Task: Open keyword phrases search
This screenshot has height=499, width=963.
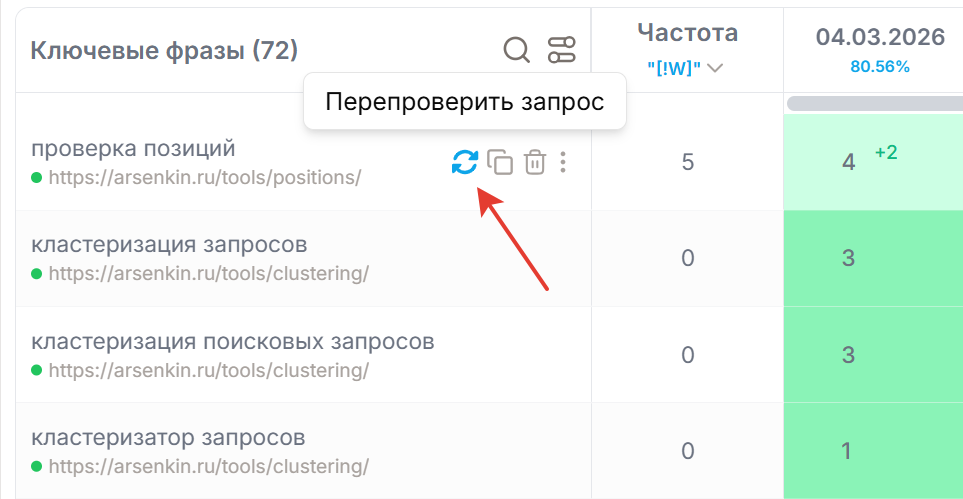Action: pos(516,50)
